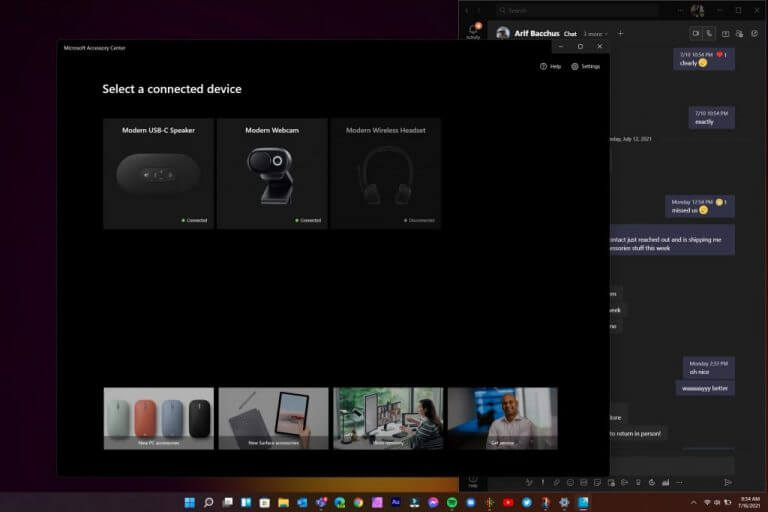The image size is (768, 512).
Task: Open Windows Search from the taskbar
Action: pos(209,502)
